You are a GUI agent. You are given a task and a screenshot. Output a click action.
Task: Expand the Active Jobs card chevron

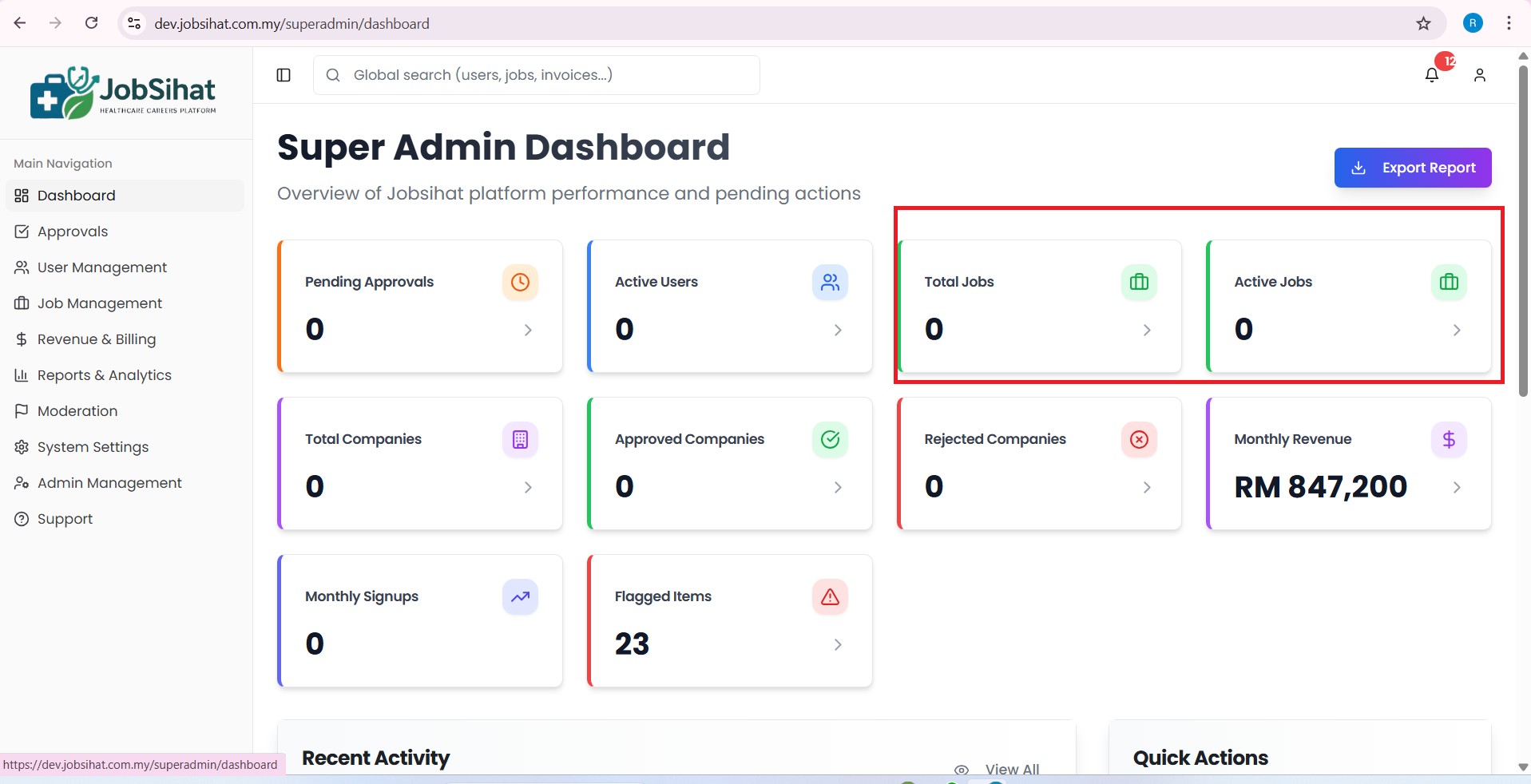[1456, 330]
